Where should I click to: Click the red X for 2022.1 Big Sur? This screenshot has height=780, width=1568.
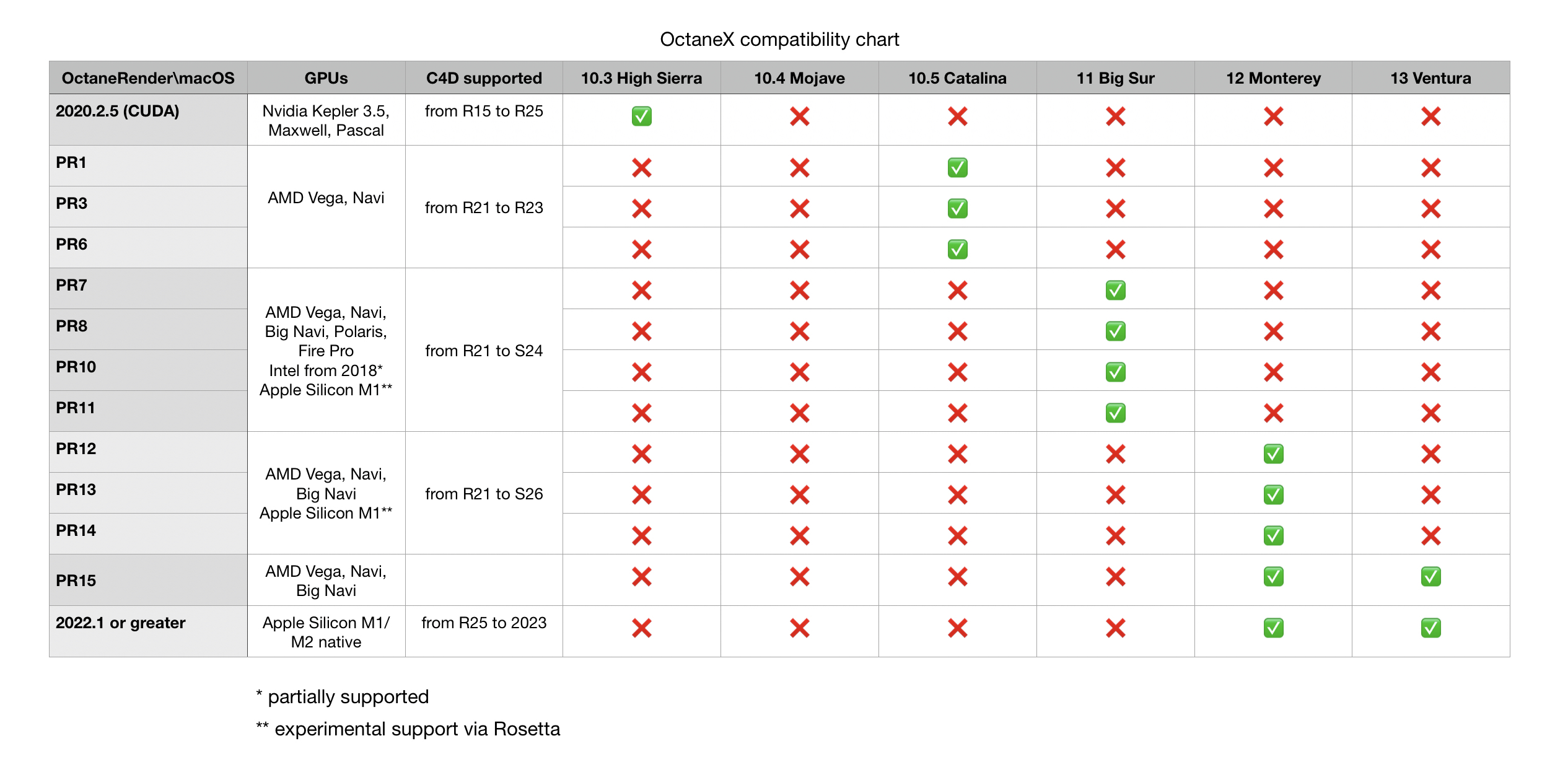1115,628
